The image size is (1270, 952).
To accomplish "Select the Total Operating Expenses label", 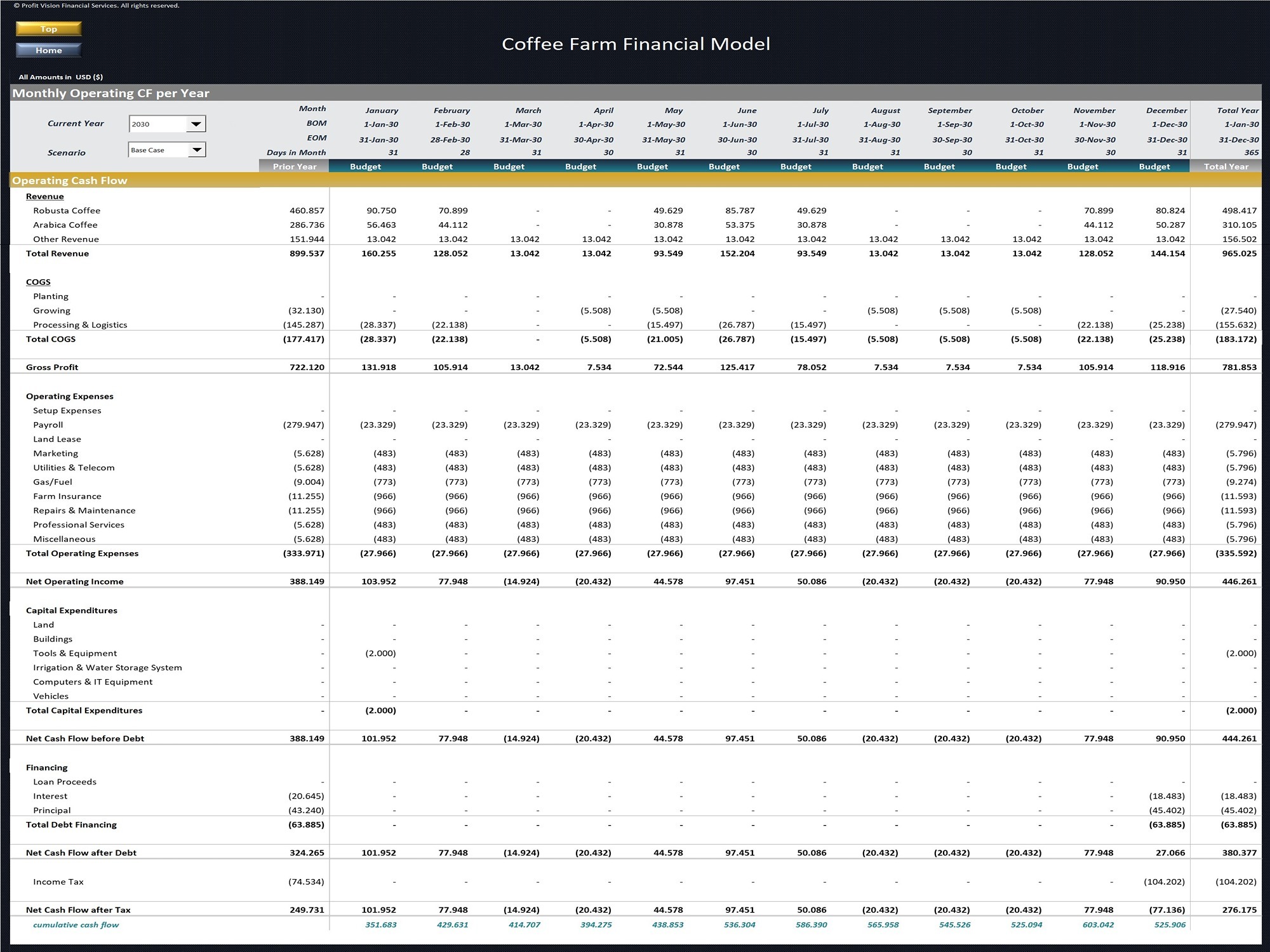I will [82, 553].
